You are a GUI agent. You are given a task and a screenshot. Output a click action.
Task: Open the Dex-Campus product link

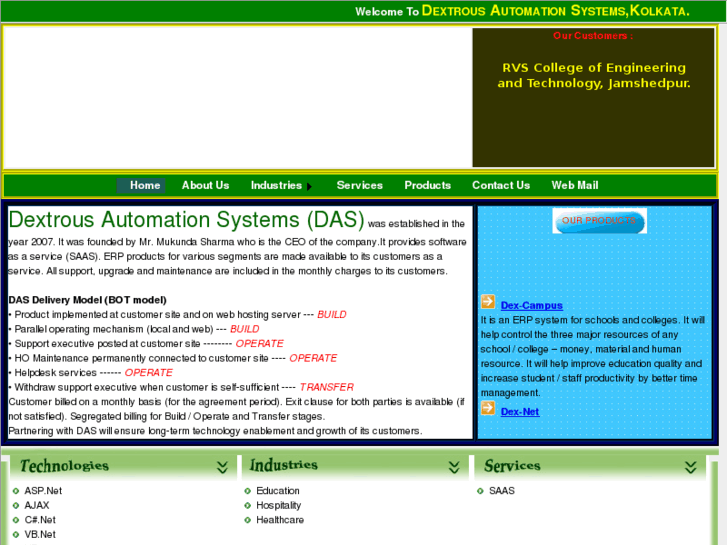532,306
